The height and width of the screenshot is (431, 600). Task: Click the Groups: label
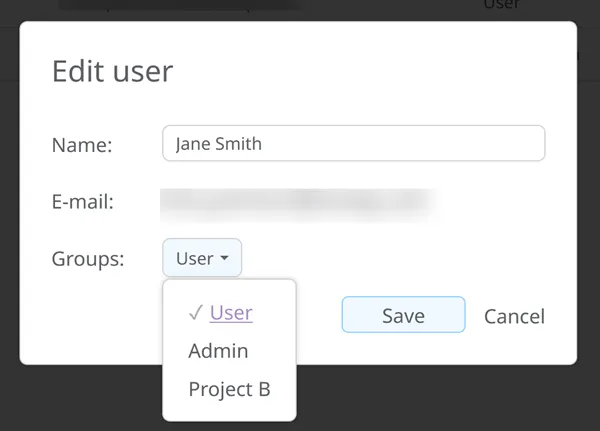coord(87,259)
